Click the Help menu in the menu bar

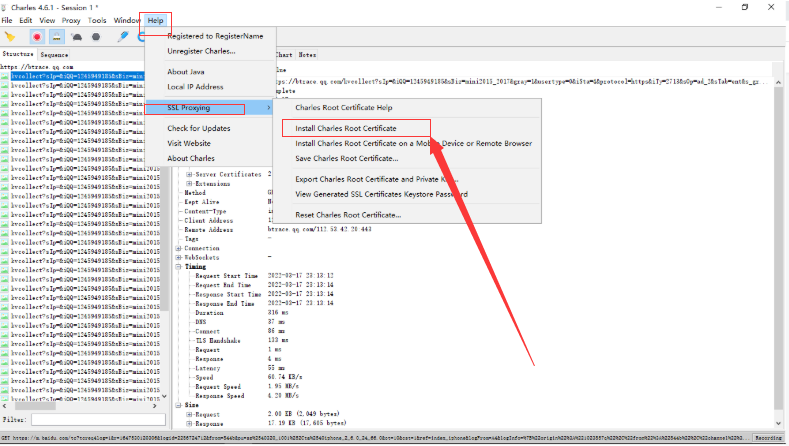[x=155, y=21]
